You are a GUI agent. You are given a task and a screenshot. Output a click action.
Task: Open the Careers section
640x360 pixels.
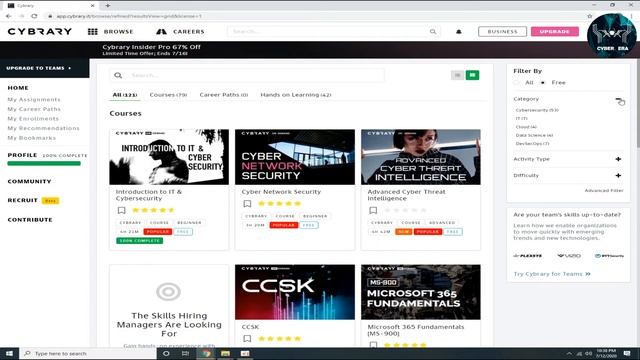click(x=180, y=31)
